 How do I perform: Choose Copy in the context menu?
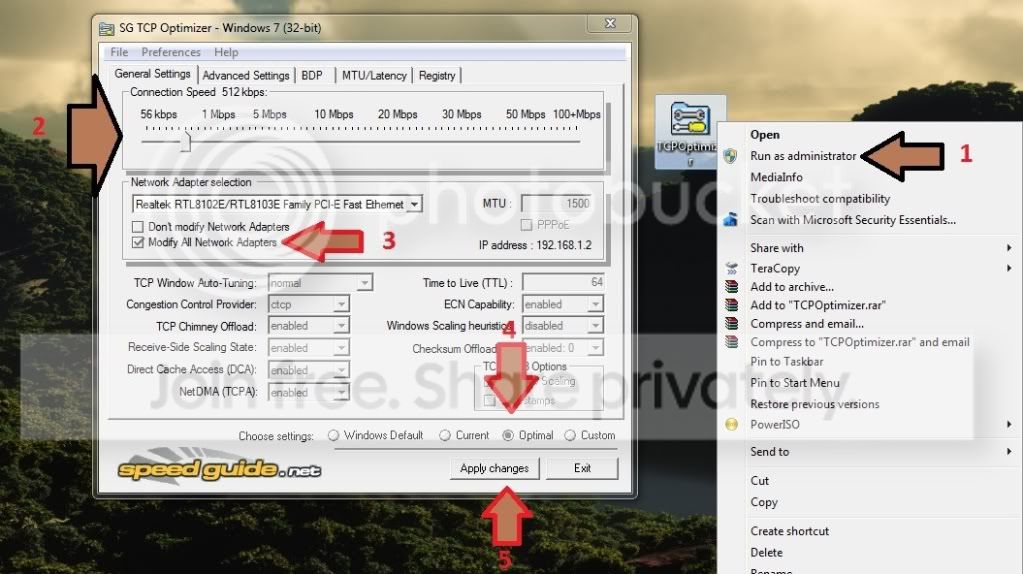[764, 502]
